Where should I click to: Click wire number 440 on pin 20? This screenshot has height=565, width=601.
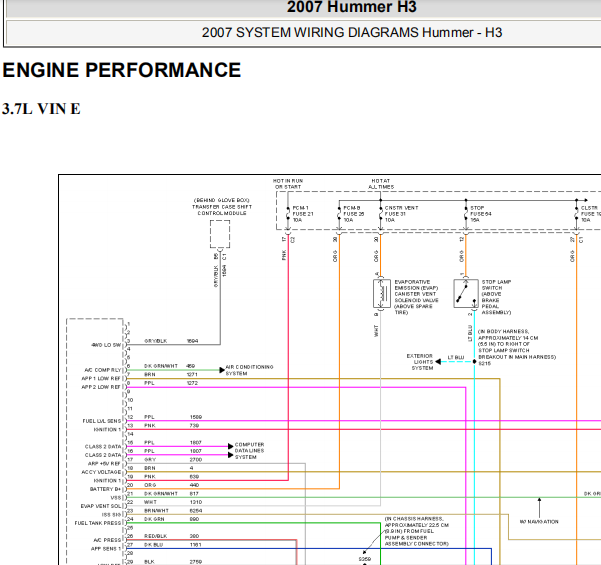[194, 485]
